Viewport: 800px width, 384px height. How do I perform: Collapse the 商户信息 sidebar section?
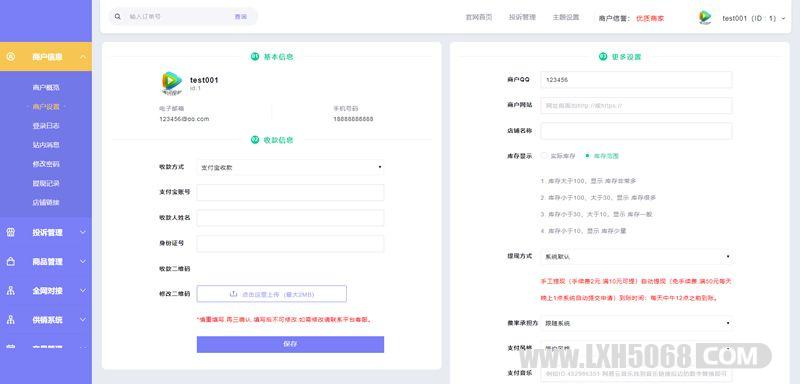pyautogui.click(x=83, y=57)
